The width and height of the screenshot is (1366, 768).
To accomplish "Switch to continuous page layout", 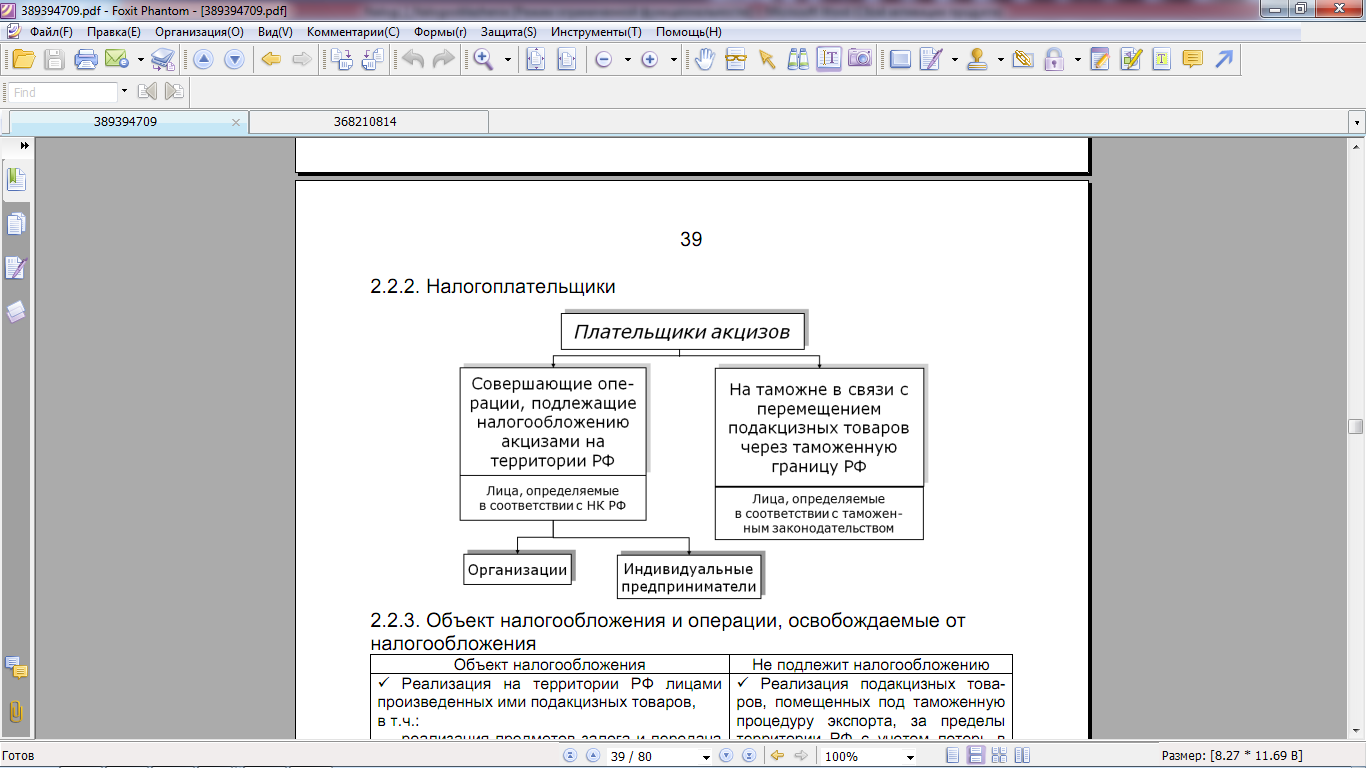I will click(976, 756).
